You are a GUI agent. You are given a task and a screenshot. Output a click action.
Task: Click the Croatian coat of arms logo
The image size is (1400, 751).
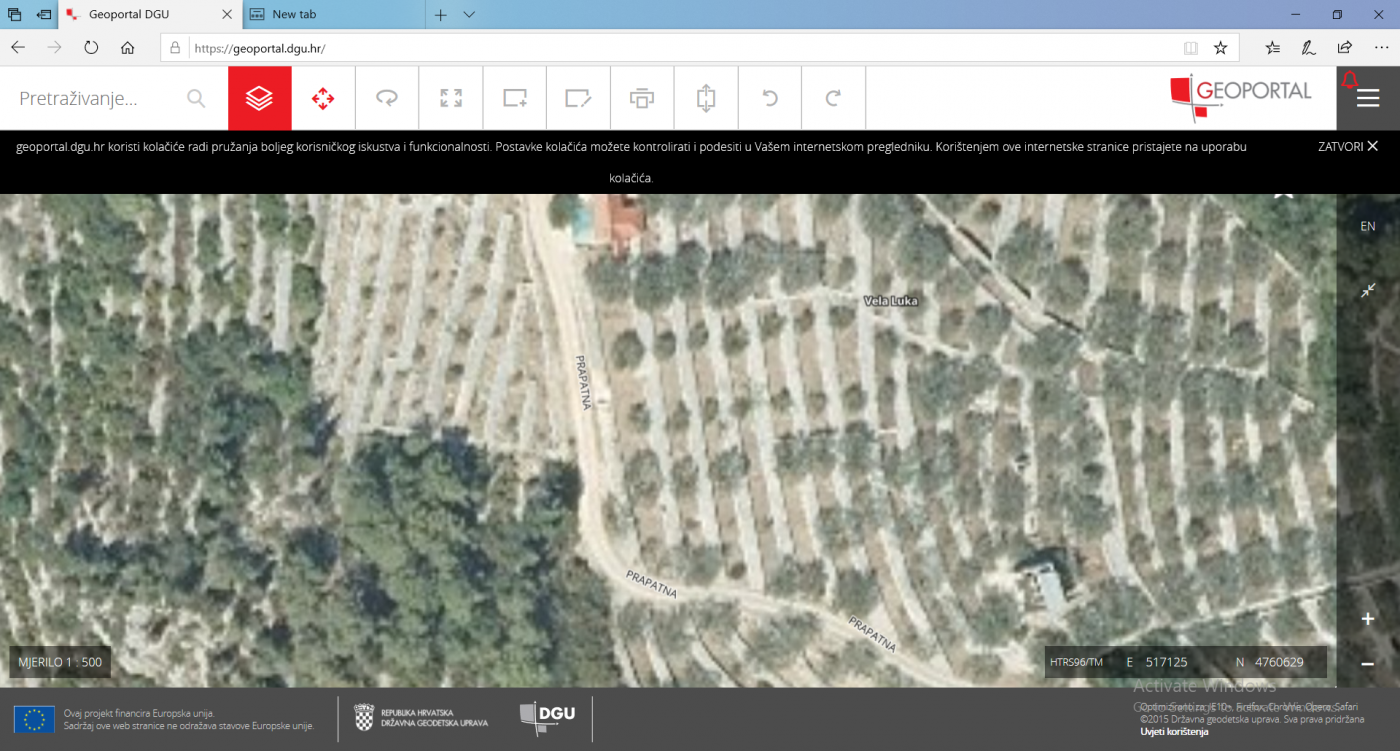[x=364, y=717]
